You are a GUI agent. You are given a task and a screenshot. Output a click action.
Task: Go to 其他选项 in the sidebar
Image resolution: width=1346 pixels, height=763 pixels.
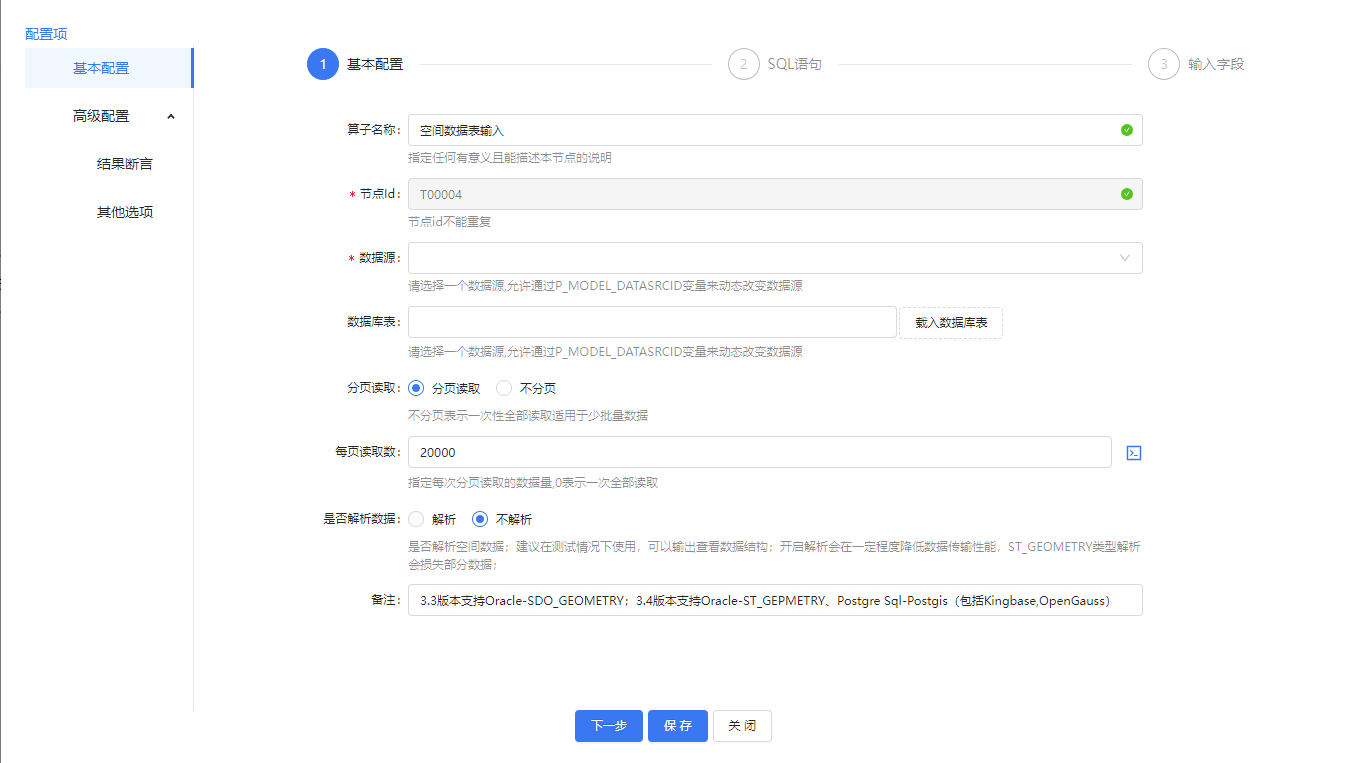pos(125,212)
